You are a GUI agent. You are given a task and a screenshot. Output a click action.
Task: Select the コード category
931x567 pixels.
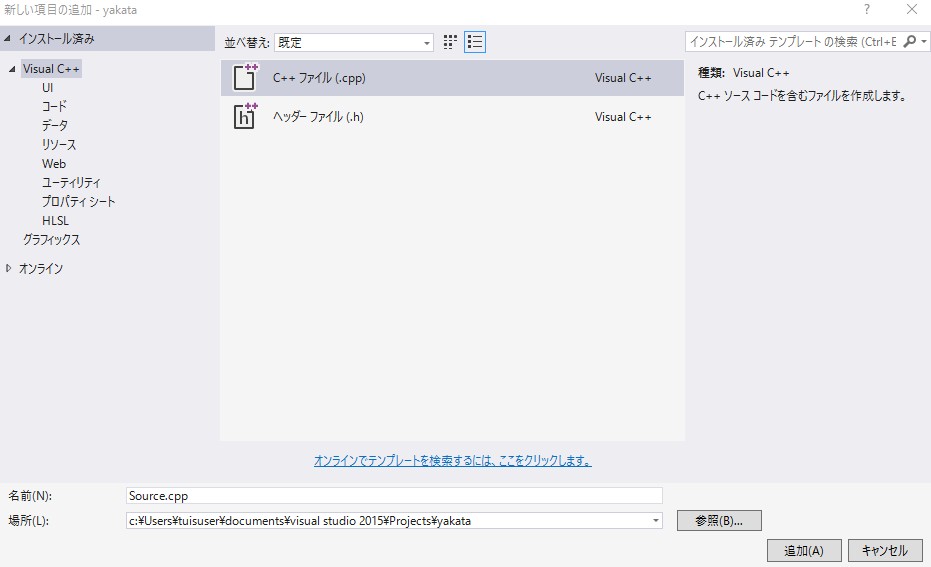[54, 107]
